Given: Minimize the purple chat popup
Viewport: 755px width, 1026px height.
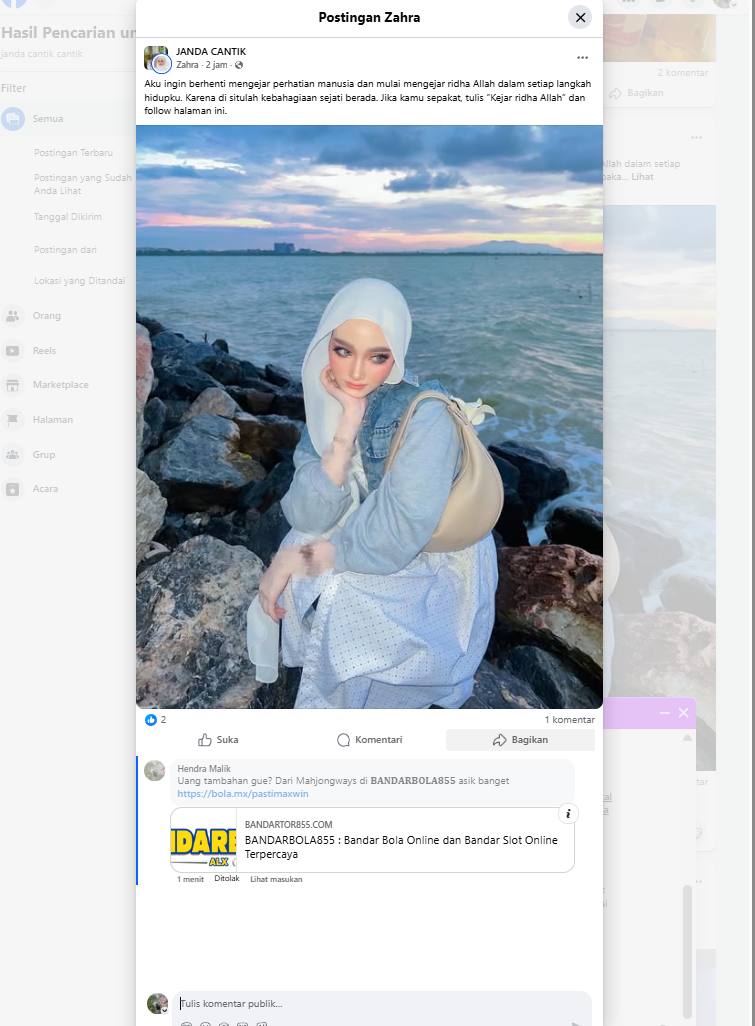Looking at the screenshot, I should [x=665, y=713].
